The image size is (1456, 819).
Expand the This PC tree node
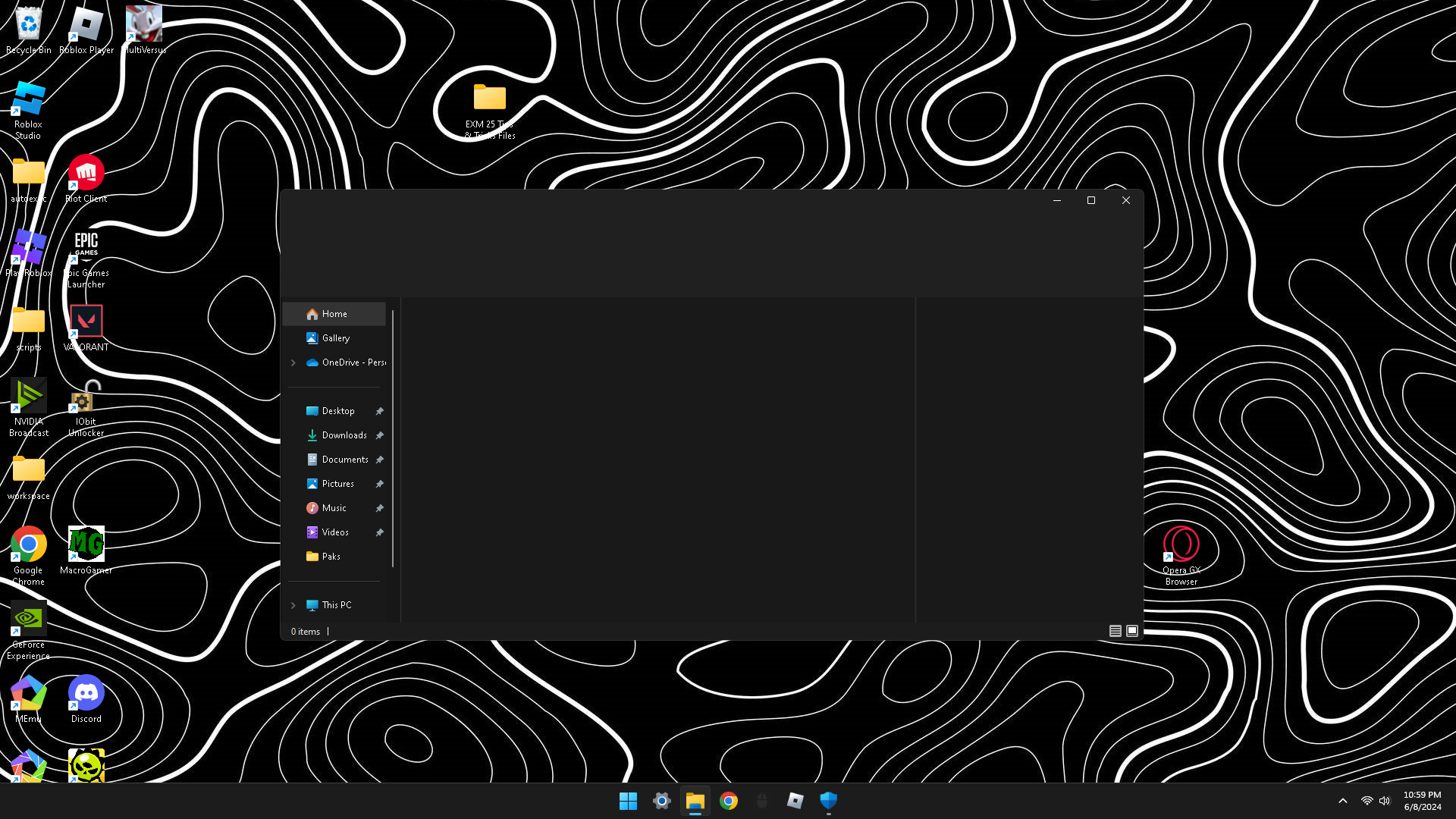[x=293, y=605]
